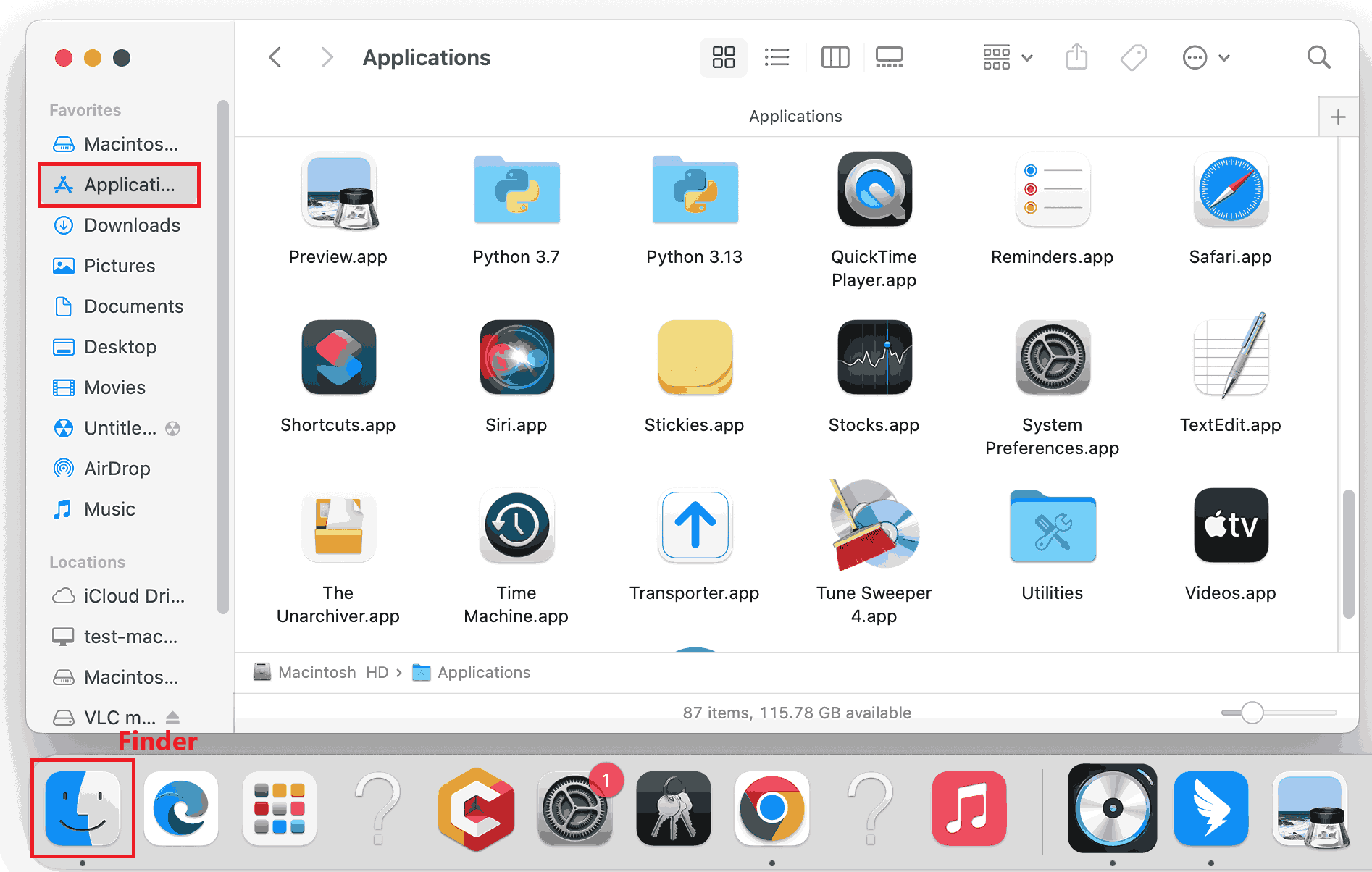Select the Applications tab label
Viewport: 1372px width, 872px height.
click(x=795, y=117)
